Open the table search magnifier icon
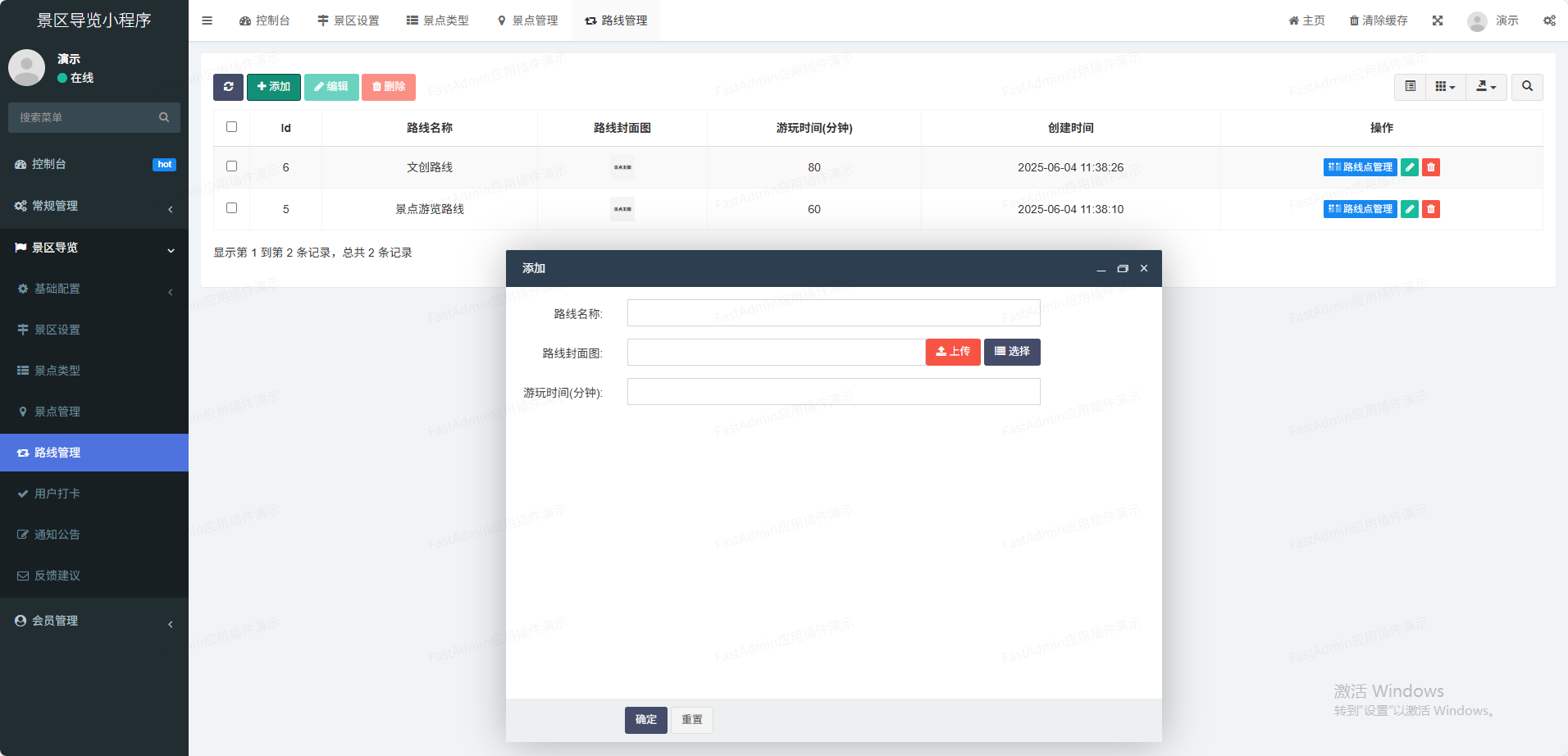The height and width of the screenshot is (756, 1568). (1527, 87)
